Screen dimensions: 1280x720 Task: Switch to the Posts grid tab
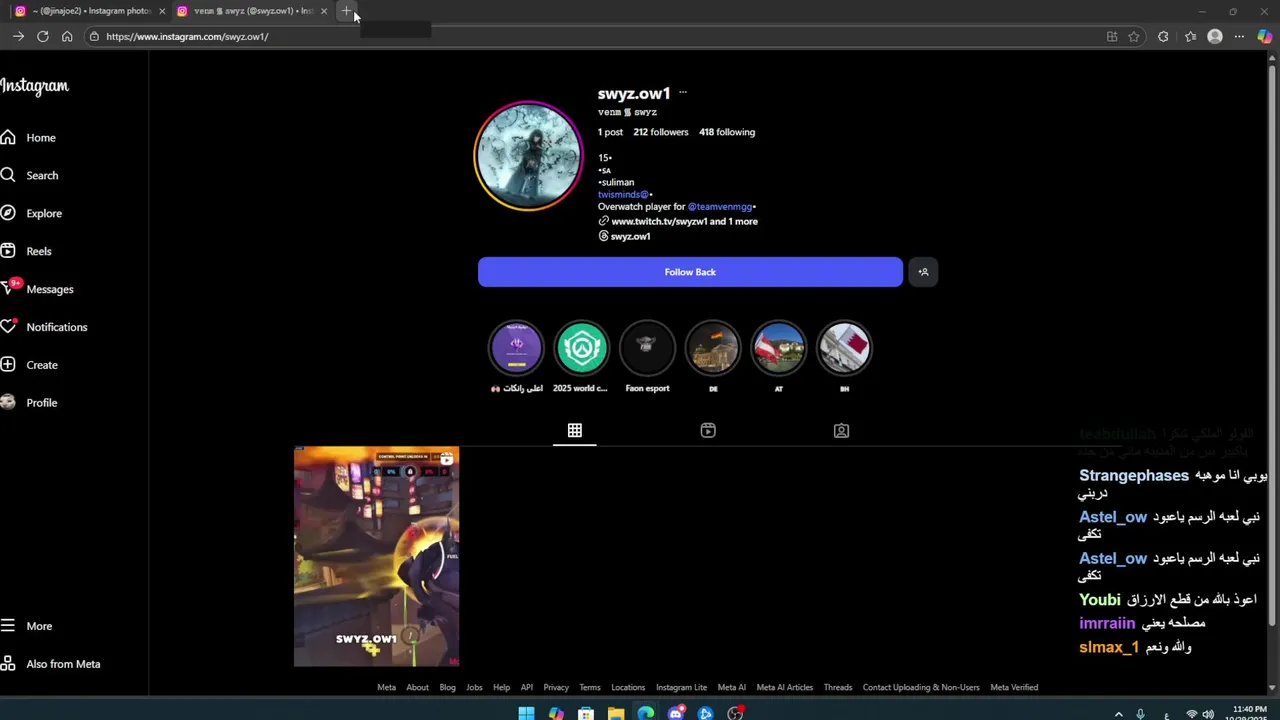[575, 430]
